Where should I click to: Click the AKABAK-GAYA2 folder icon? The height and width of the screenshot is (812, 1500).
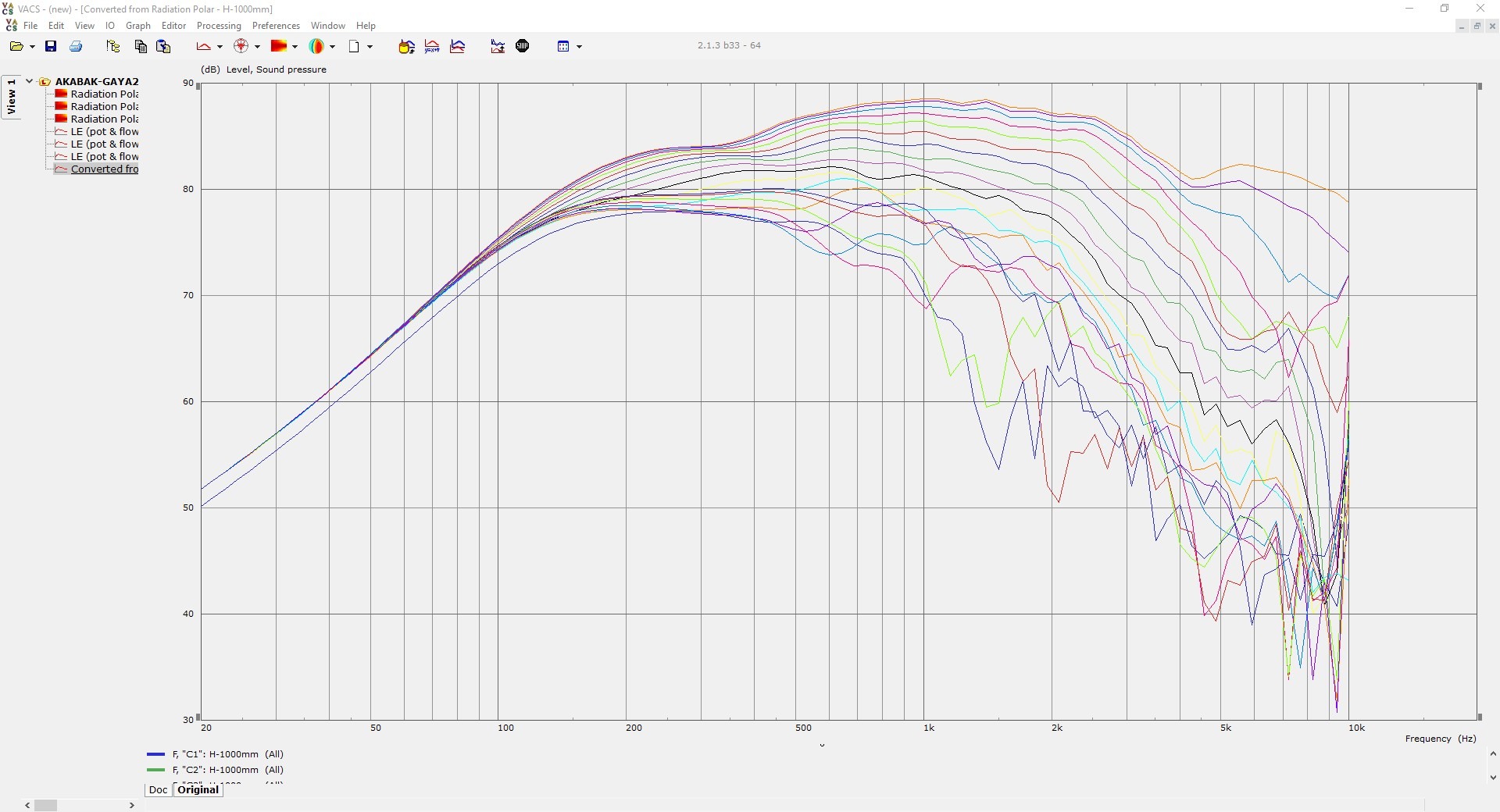coord(45,81)
